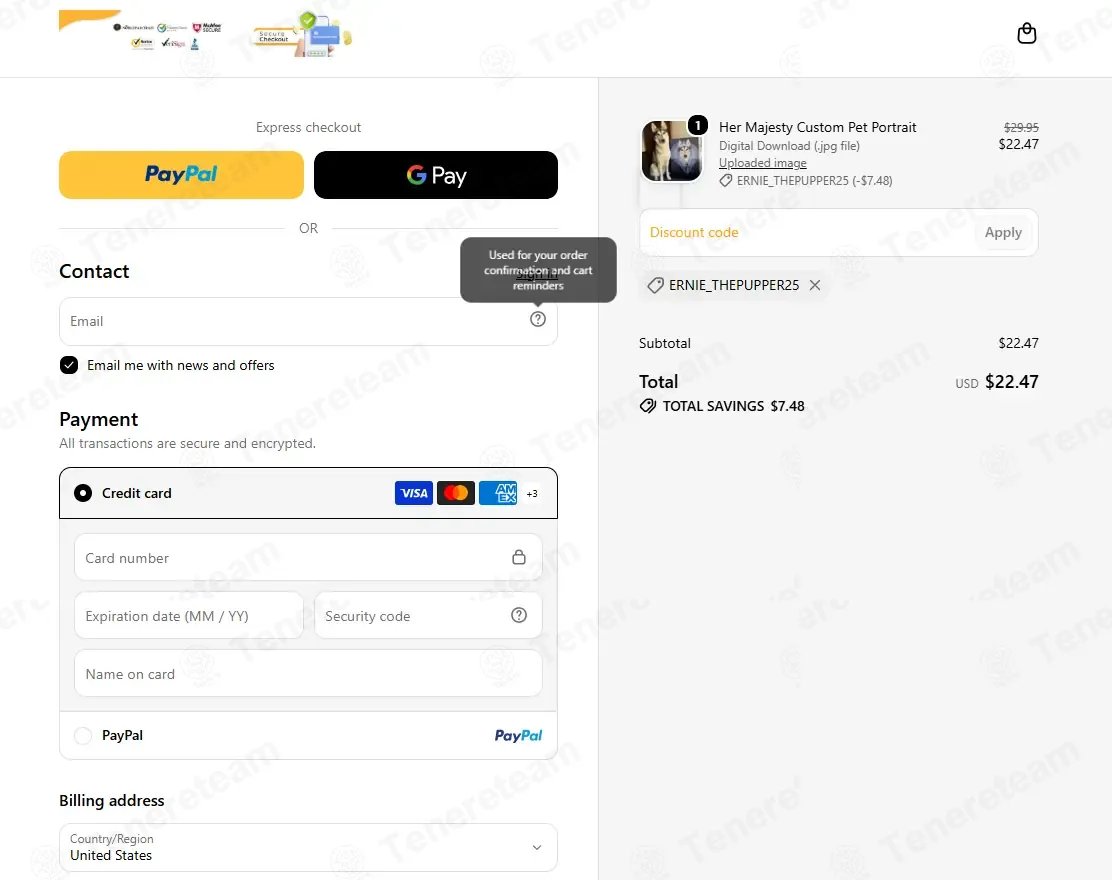Click the tag icon beside product discount line

(725, 181)
